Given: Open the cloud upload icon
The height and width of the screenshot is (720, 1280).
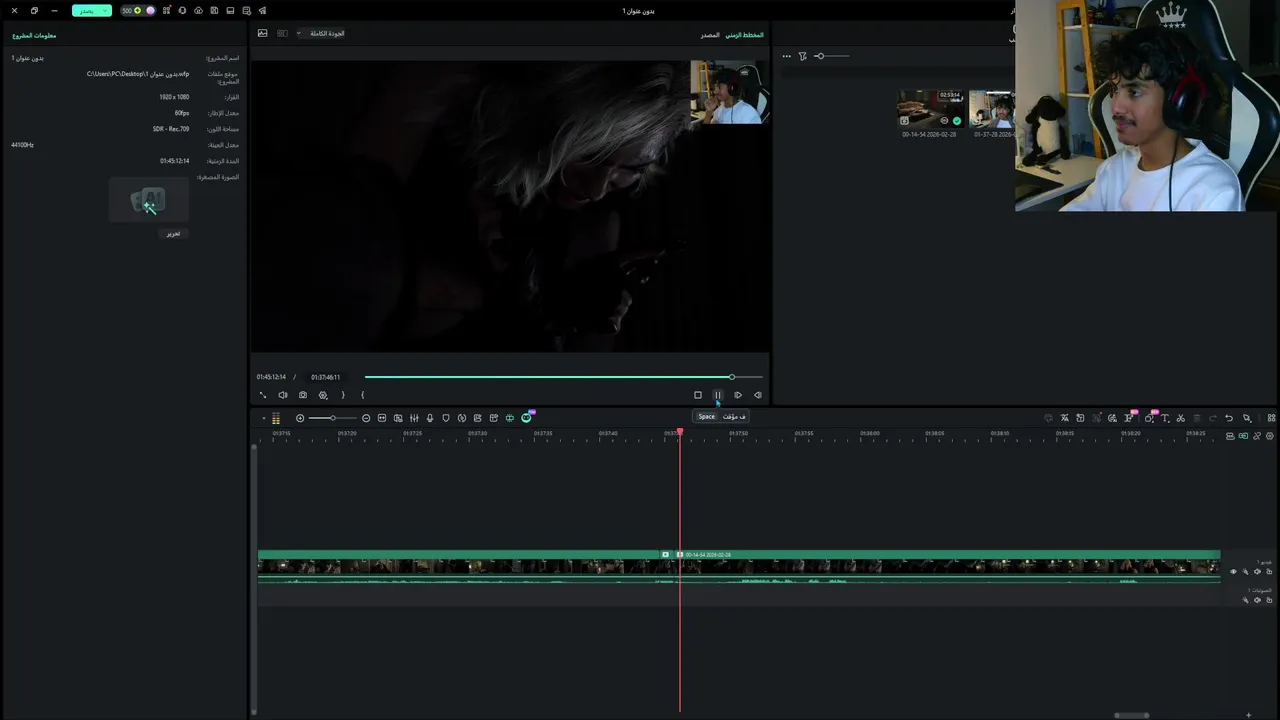Looking at the screenshot, I should click(x=198, y=10).
